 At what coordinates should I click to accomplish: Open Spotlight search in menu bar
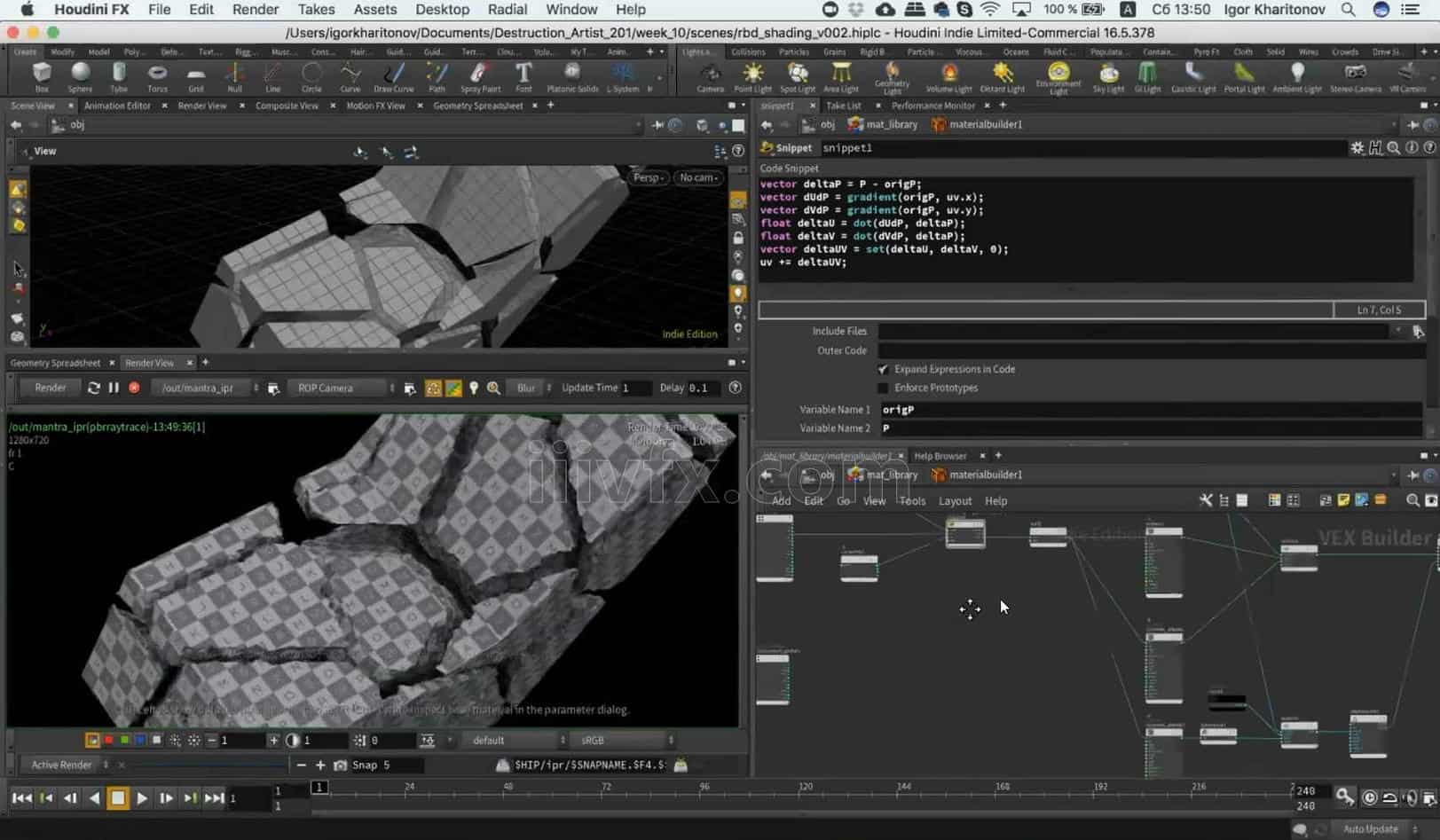(1348, 10)
